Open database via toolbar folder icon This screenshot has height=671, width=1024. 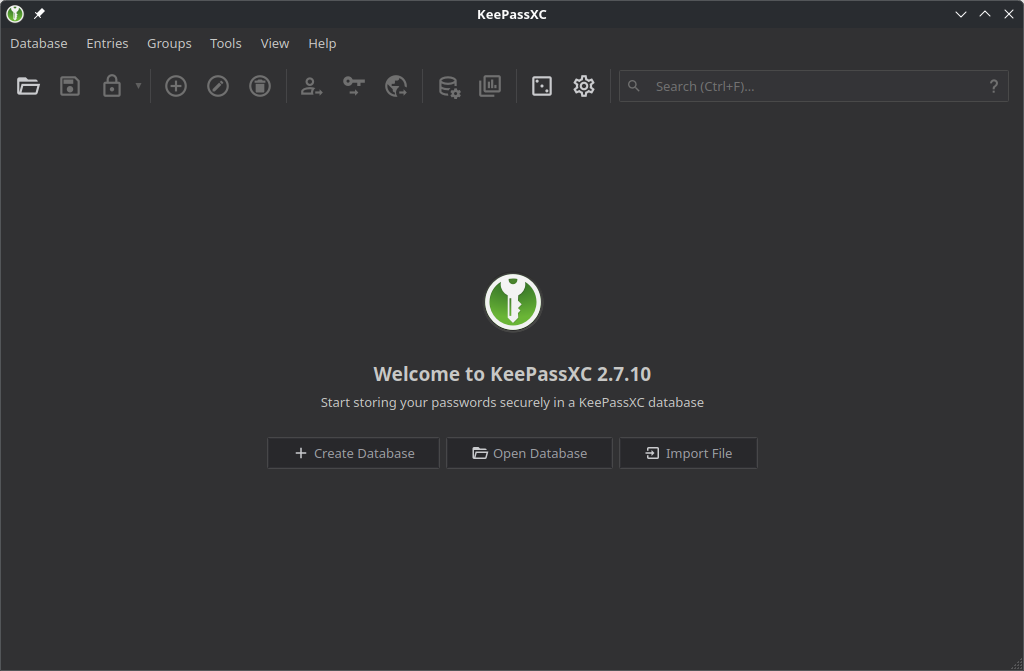[x=28, y=86]
